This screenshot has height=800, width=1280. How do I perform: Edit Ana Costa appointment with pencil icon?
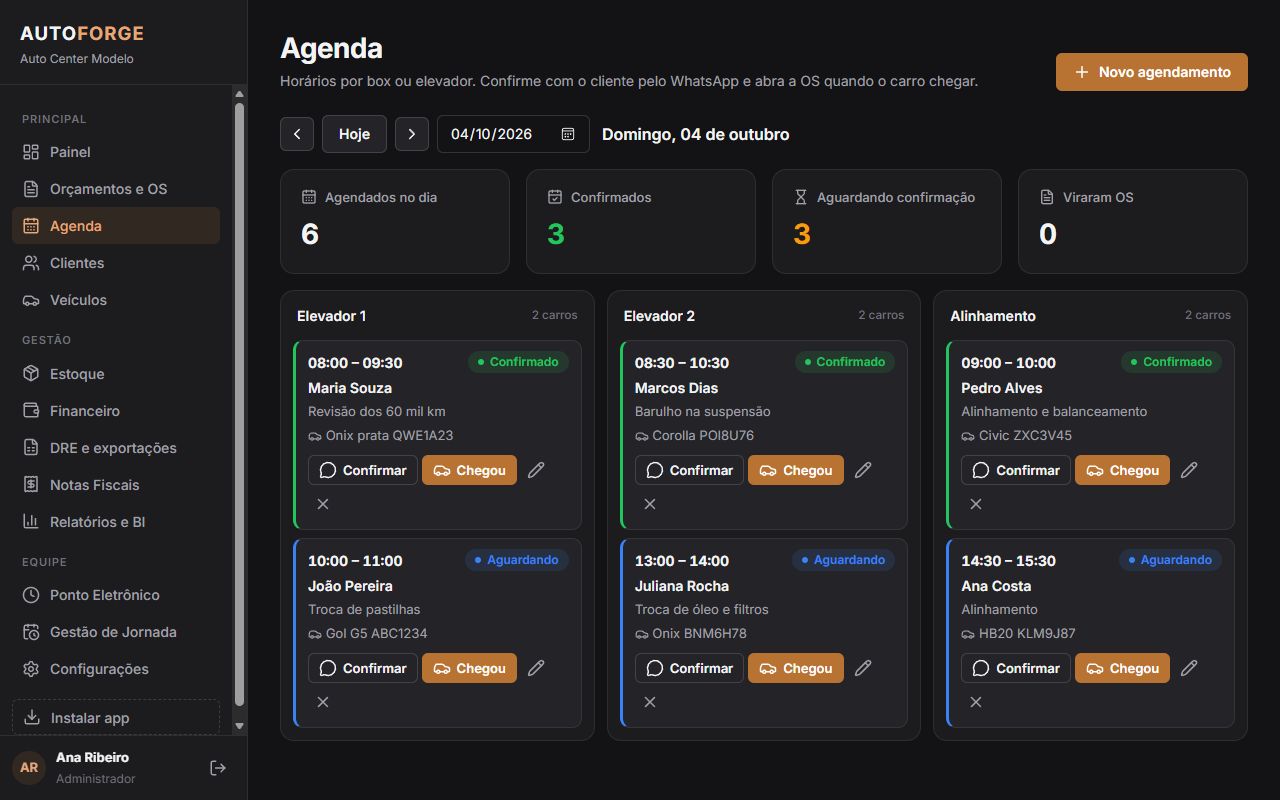(1189, 668)
